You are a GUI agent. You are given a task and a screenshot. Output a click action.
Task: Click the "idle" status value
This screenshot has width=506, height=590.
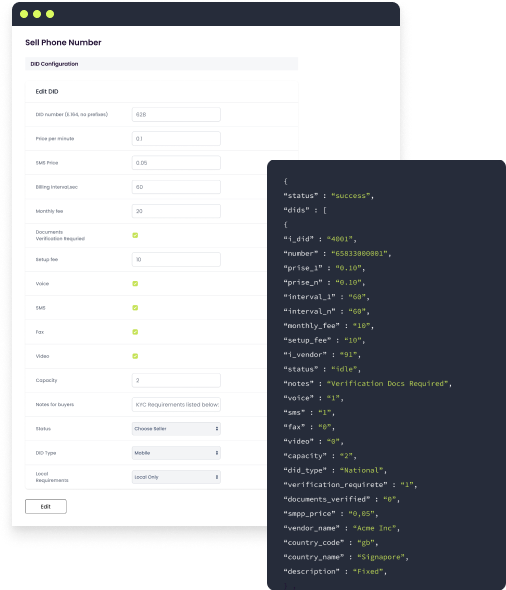coord(344,369)
